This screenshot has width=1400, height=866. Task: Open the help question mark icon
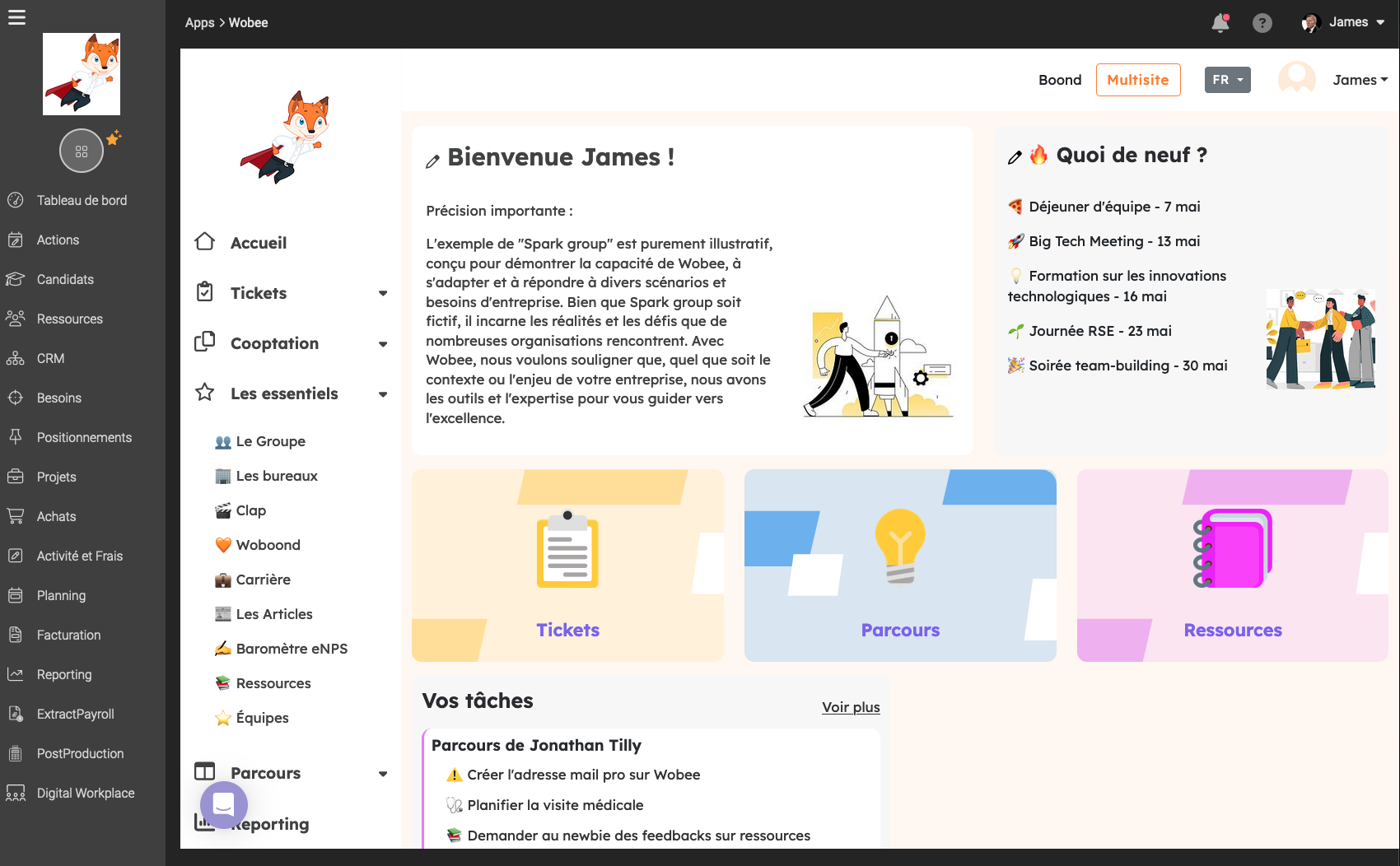(x=1262, y=23)
